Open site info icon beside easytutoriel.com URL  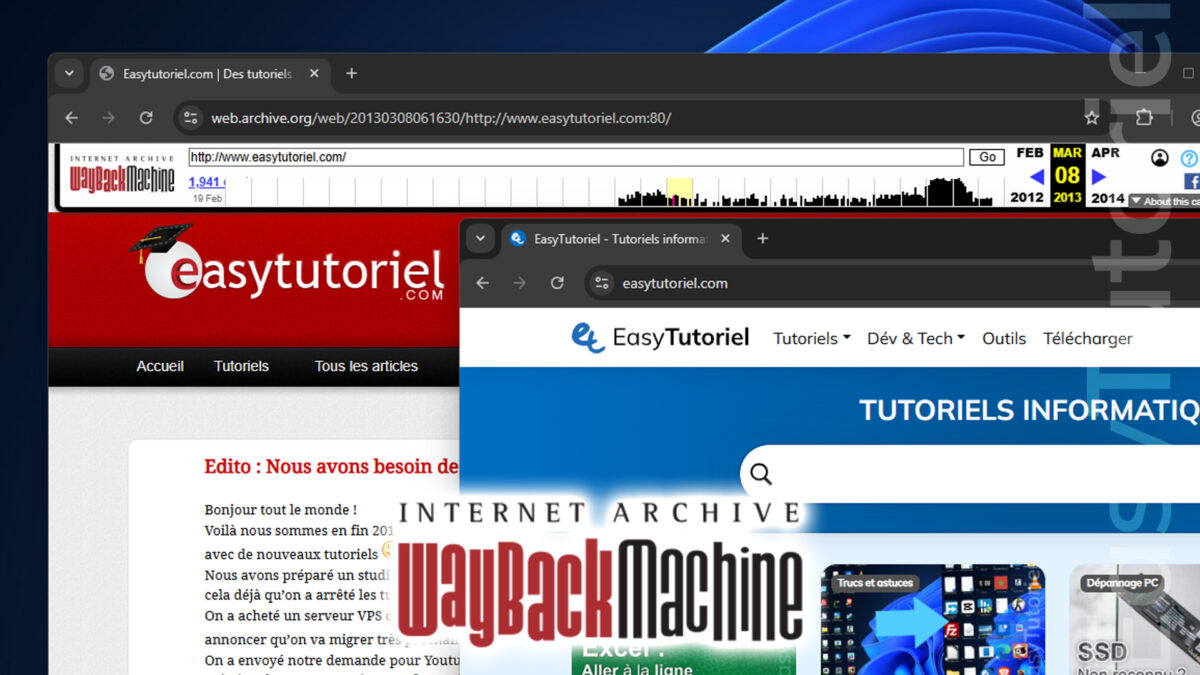pos(602,283)
